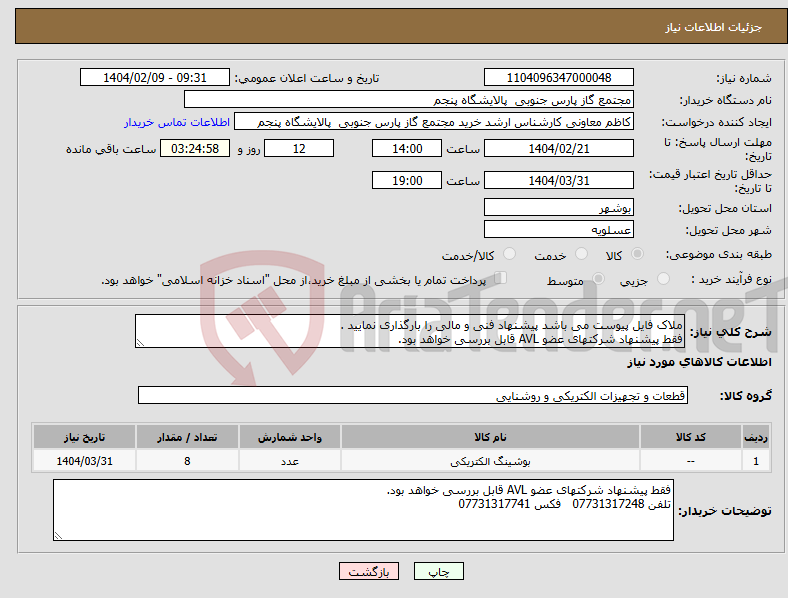Image resolution: width=788 pixels, height=598 pixels.
Task: Click the واحد شمارش column header
Action: (x=290, y=437)
